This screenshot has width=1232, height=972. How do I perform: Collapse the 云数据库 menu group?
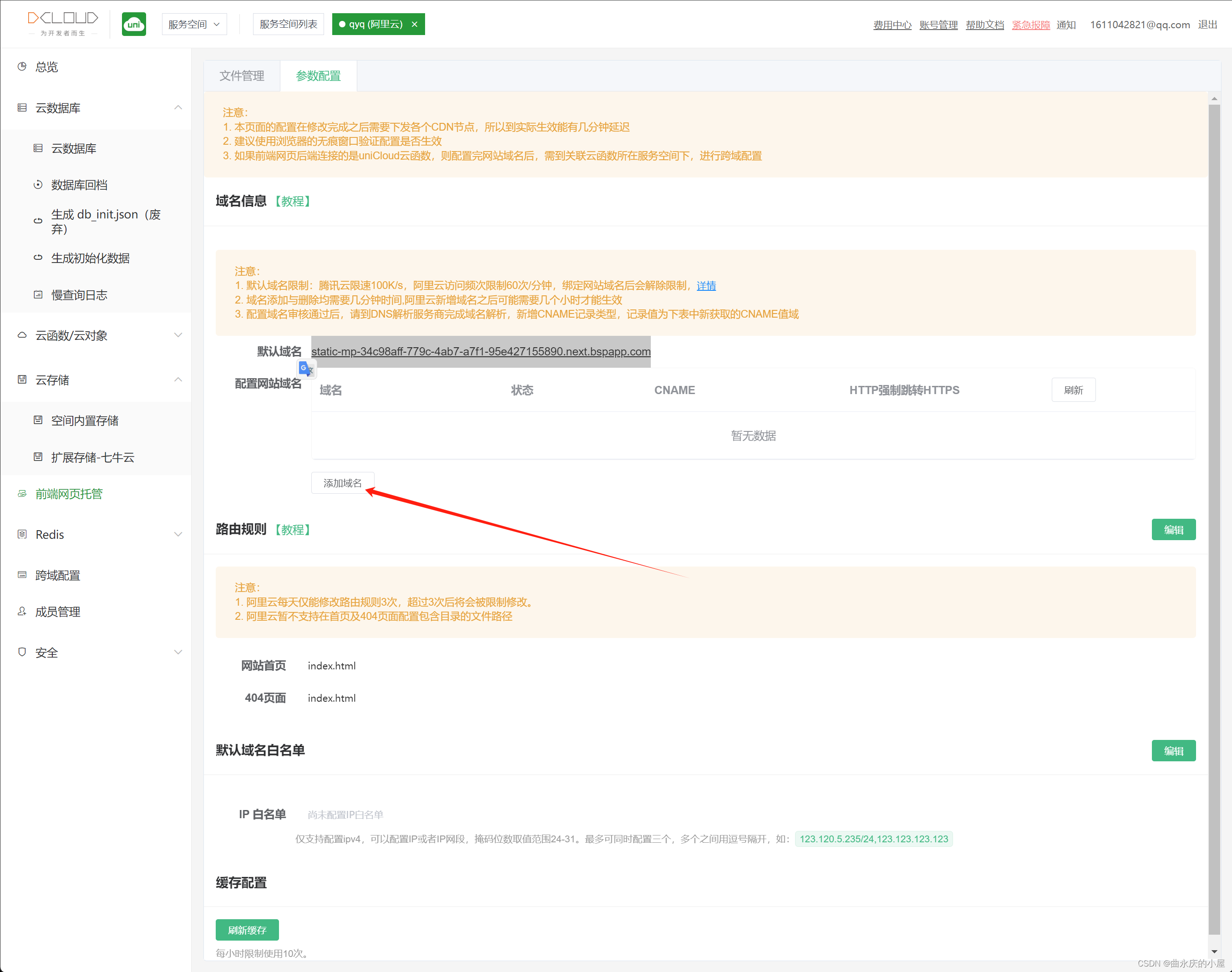pyautogui.click(x=178, y=107)
